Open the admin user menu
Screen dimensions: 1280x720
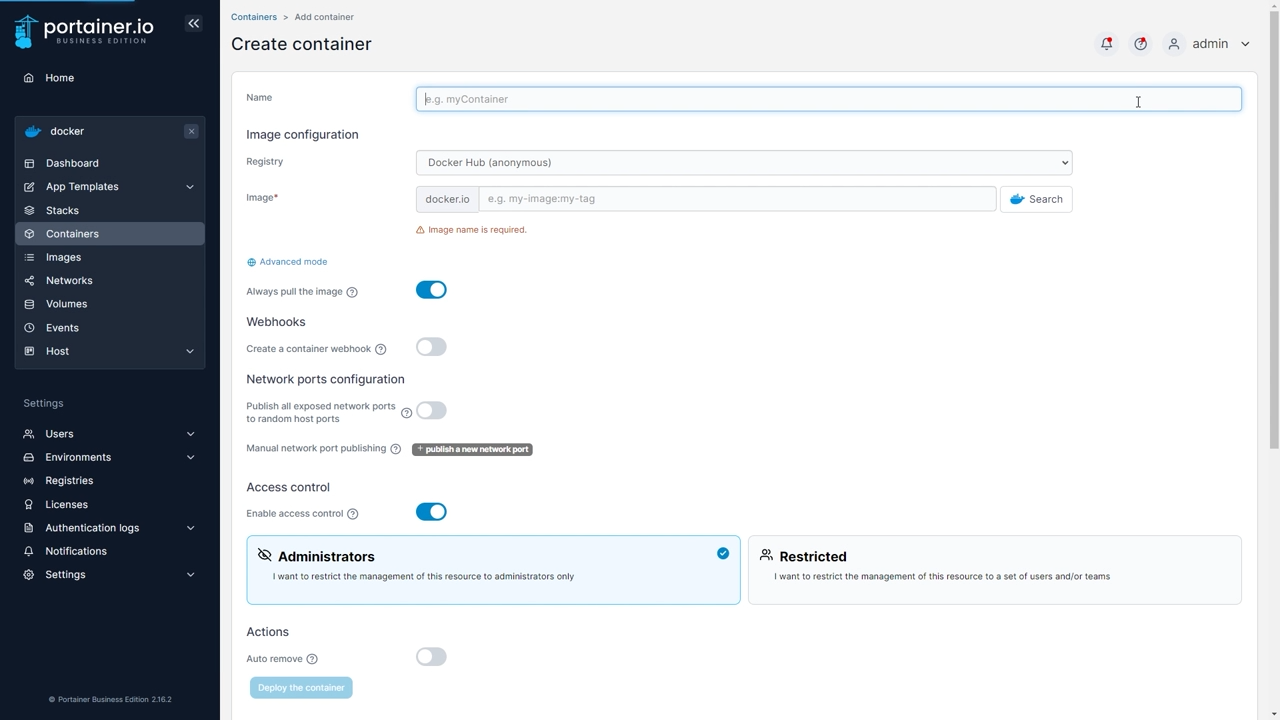pyautogui.click(x=1210, y=44)
